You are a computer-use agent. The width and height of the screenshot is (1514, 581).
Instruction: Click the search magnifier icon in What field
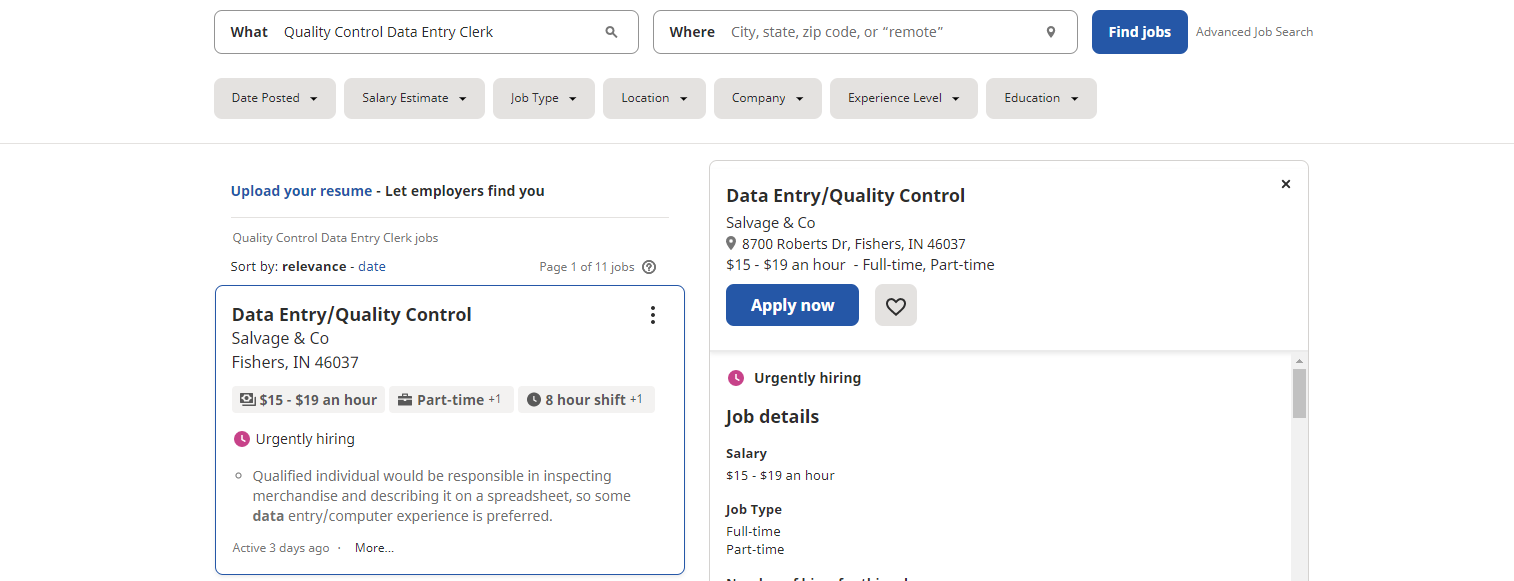coord(611,32)
